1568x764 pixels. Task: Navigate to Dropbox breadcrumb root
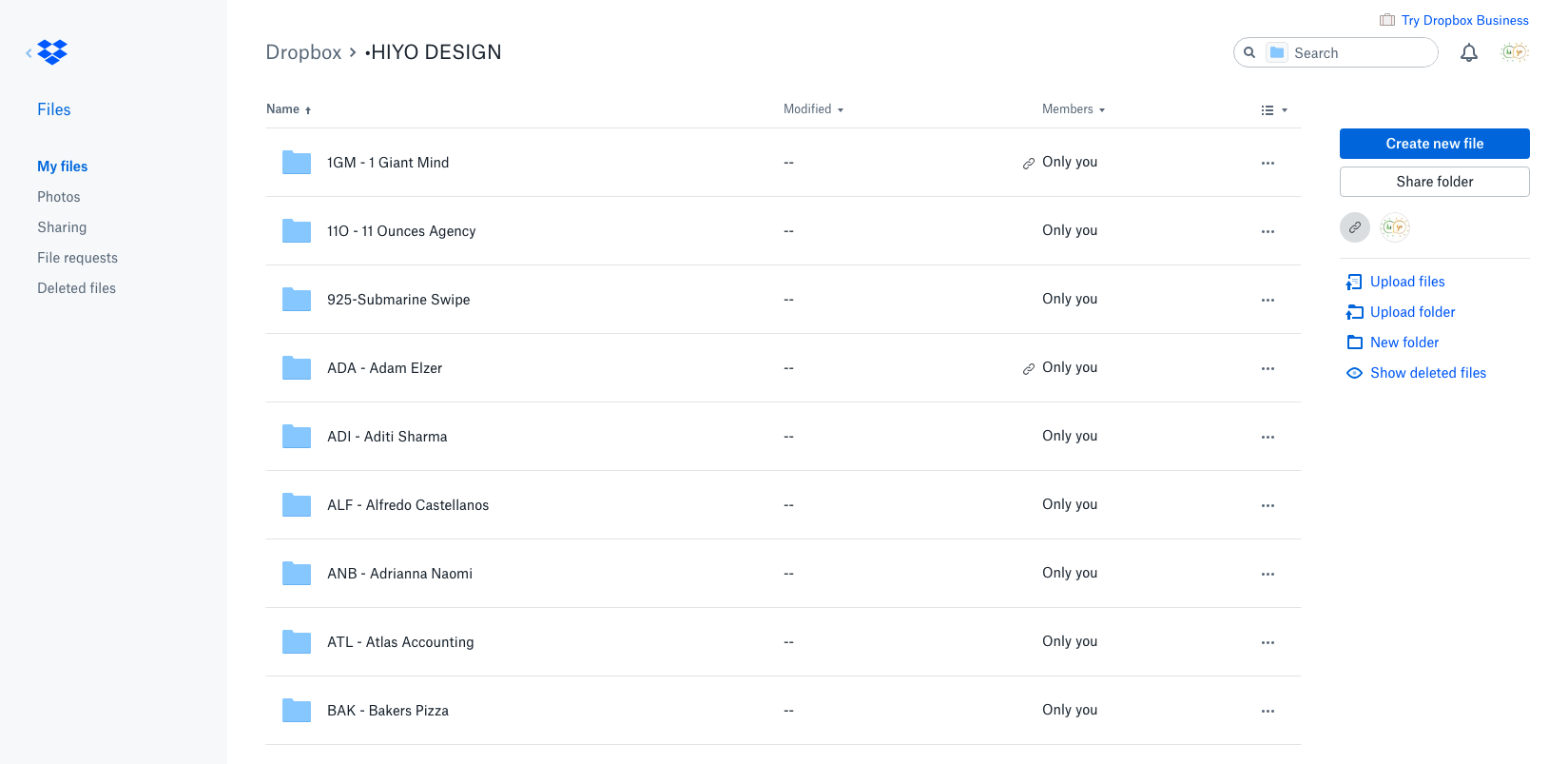coord(303,52)
